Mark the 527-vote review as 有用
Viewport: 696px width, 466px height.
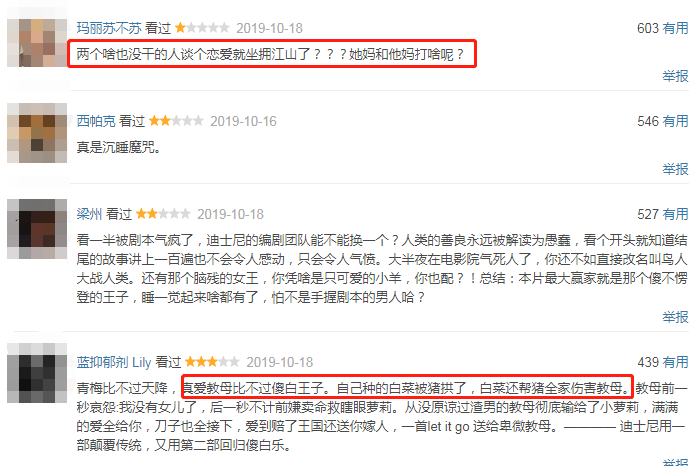coord(675,214)
